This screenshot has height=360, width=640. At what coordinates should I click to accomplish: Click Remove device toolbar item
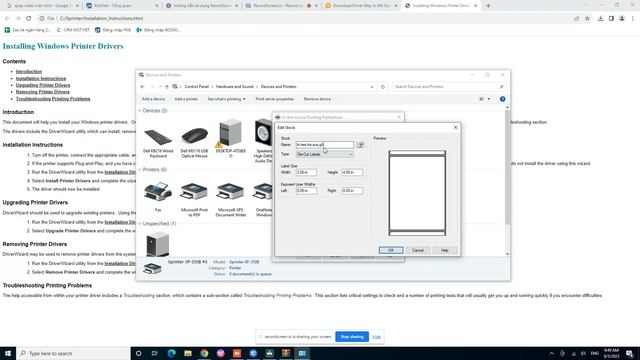tap(317, 99)
